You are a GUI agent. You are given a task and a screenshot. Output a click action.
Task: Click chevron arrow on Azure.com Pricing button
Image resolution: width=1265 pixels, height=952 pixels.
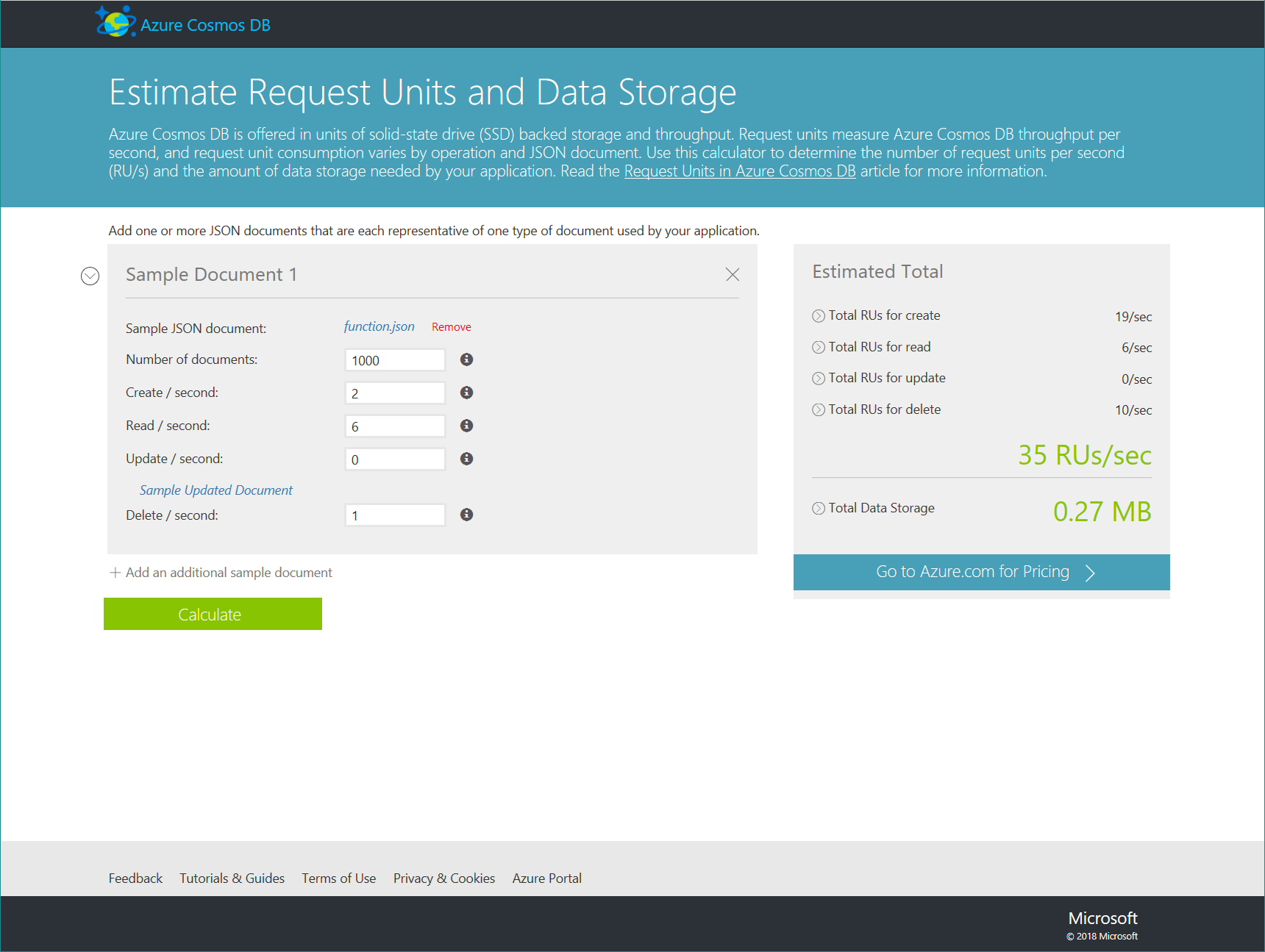tap(1091, 573)
